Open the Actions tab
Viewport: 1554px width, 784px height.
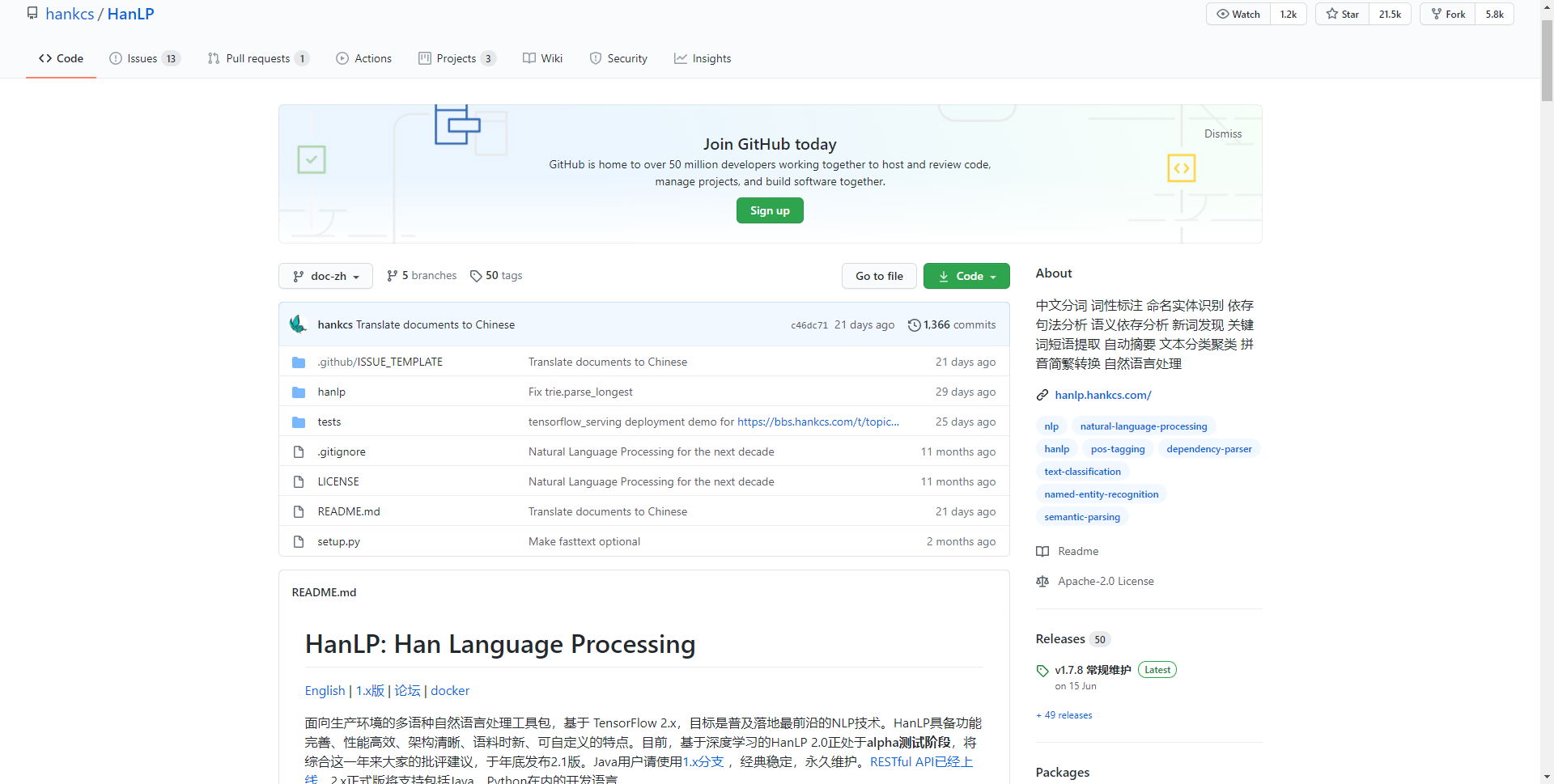(363, 58)
